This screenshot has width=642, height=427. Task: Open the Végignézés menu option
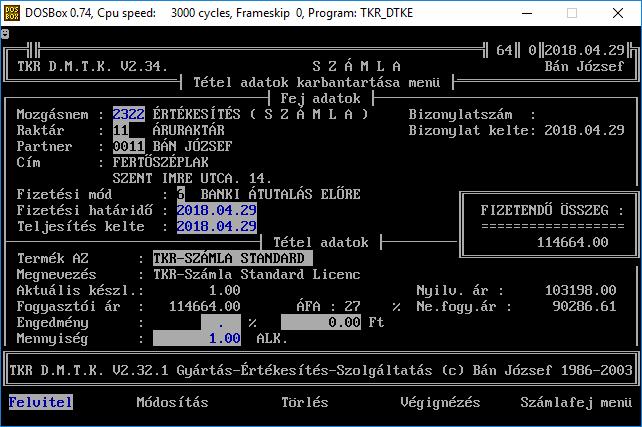click(440, 402)
